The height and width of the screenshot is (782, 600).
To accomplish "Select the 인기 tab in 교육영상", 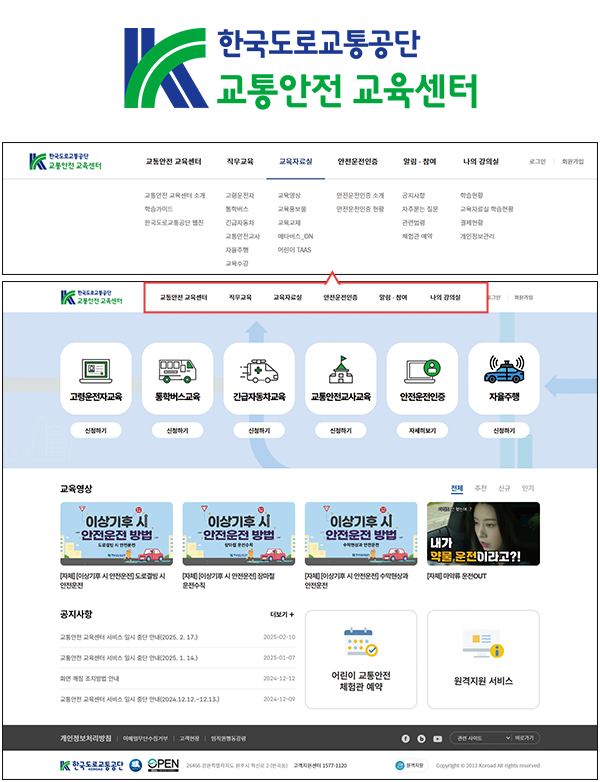I will [528, 488].
